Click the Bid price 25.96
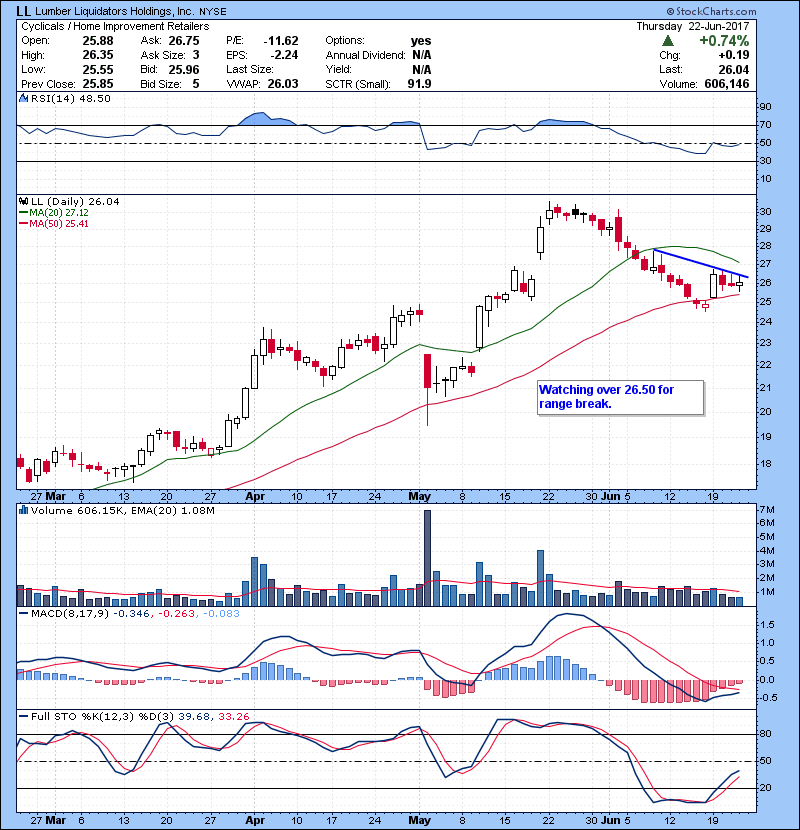Image resolution: width=800 pixels, height=830 pixels. pos(184,69)
